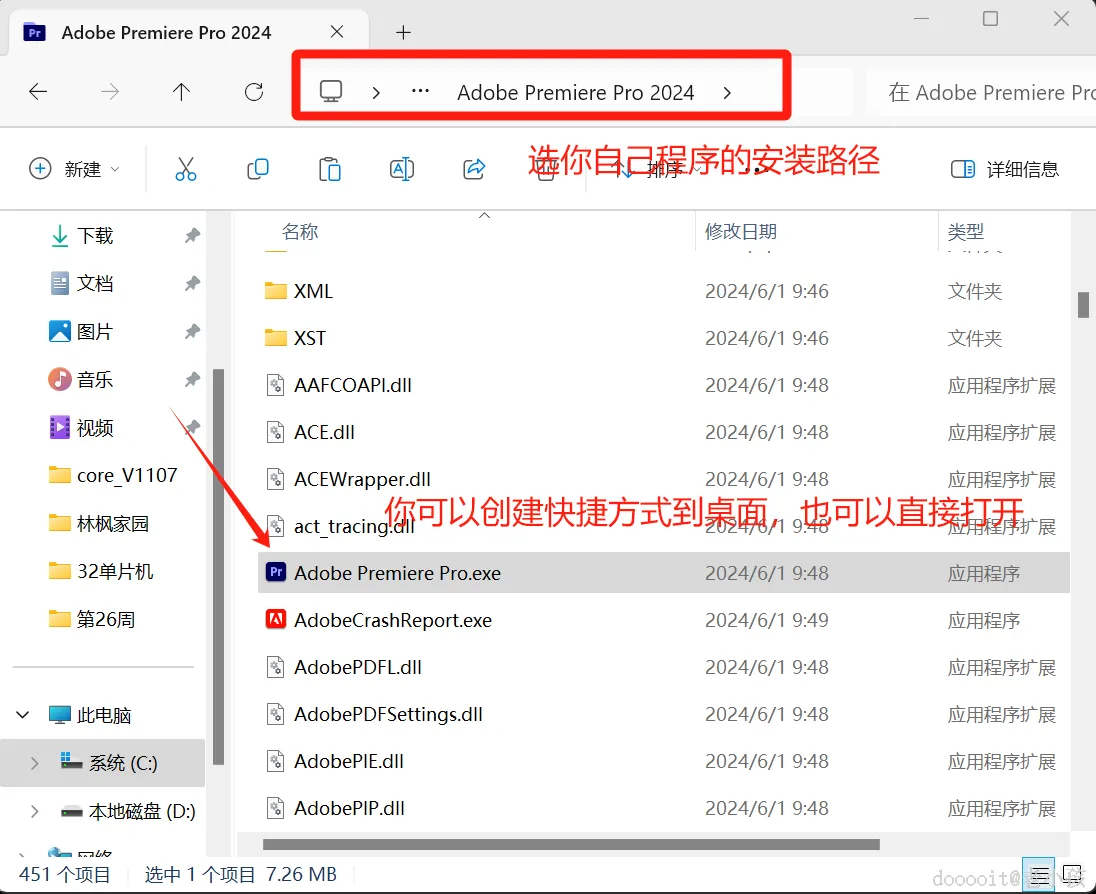Open 32单片机 folder in sidebar

click(x=101, y=572)
